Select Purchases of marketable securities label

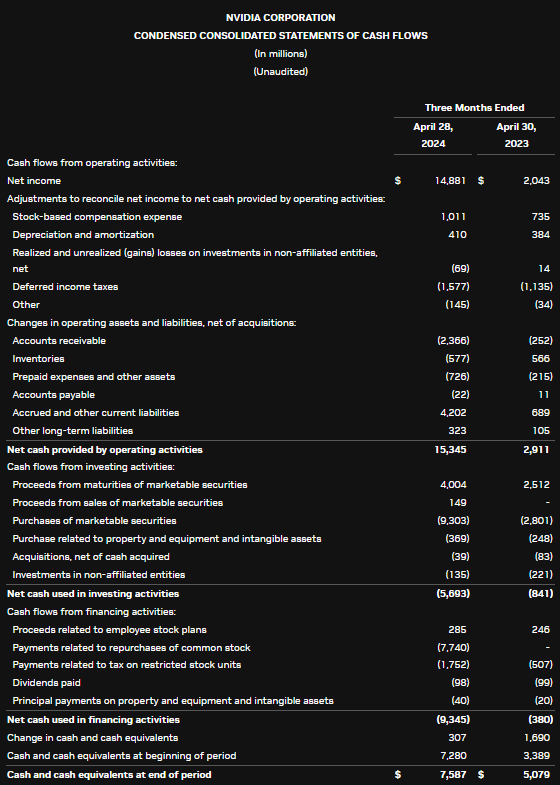(94, 521)
